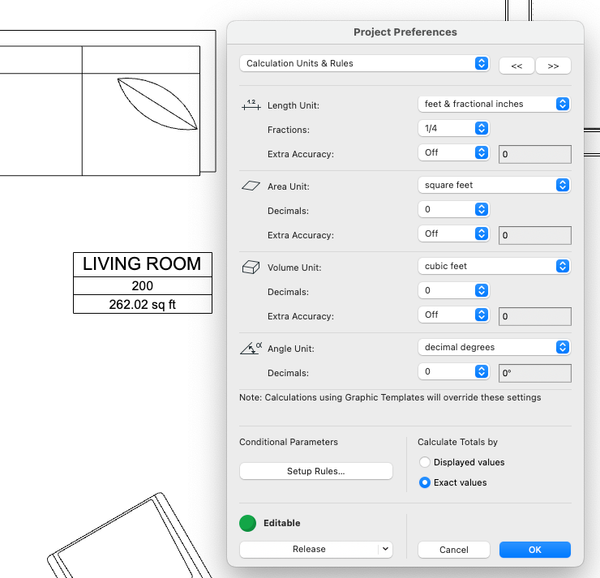Click the Cancel button
600x578 pixels.
point(453,549)
